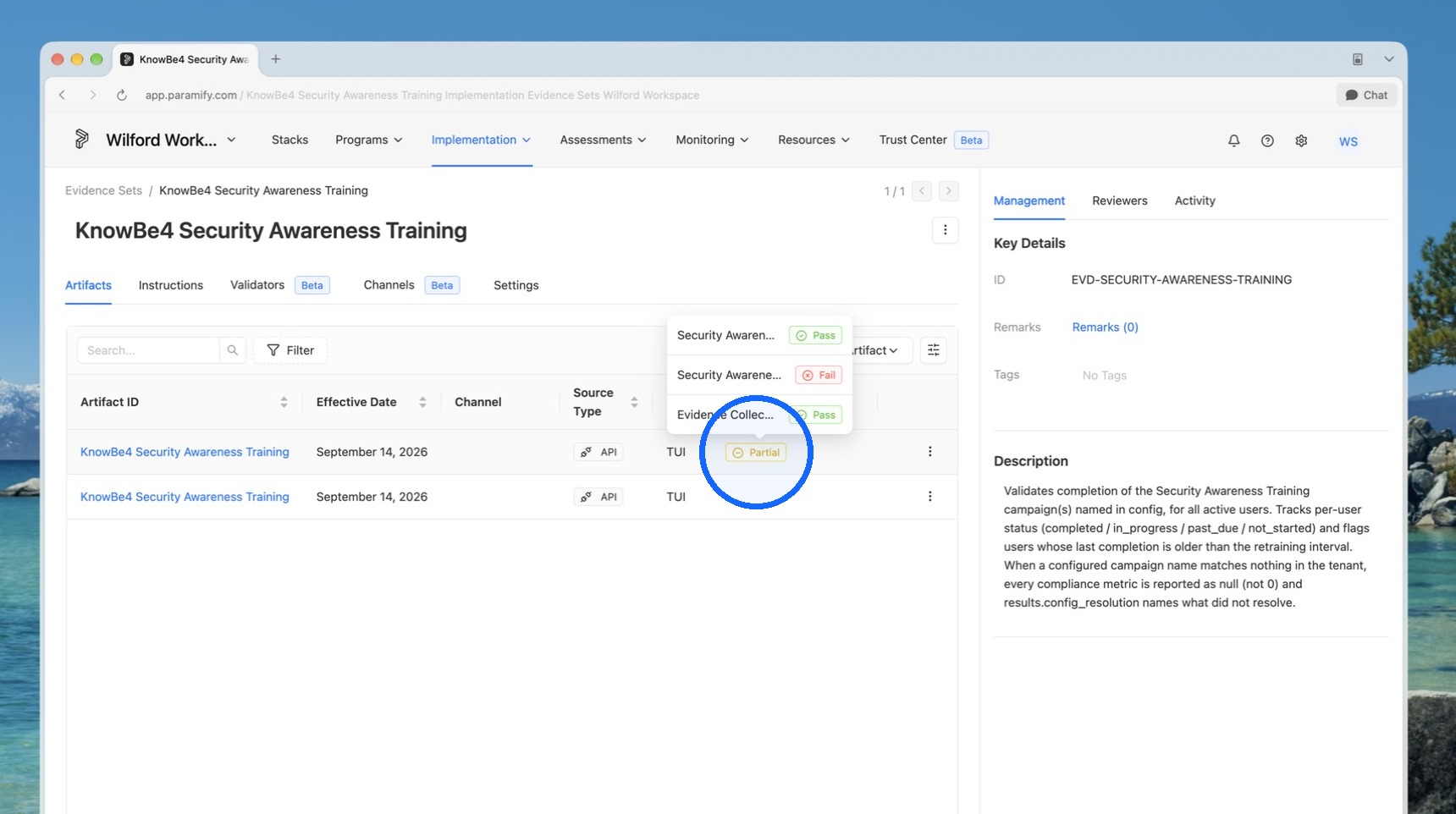Switch to the Instructions tab

point(171,285)
